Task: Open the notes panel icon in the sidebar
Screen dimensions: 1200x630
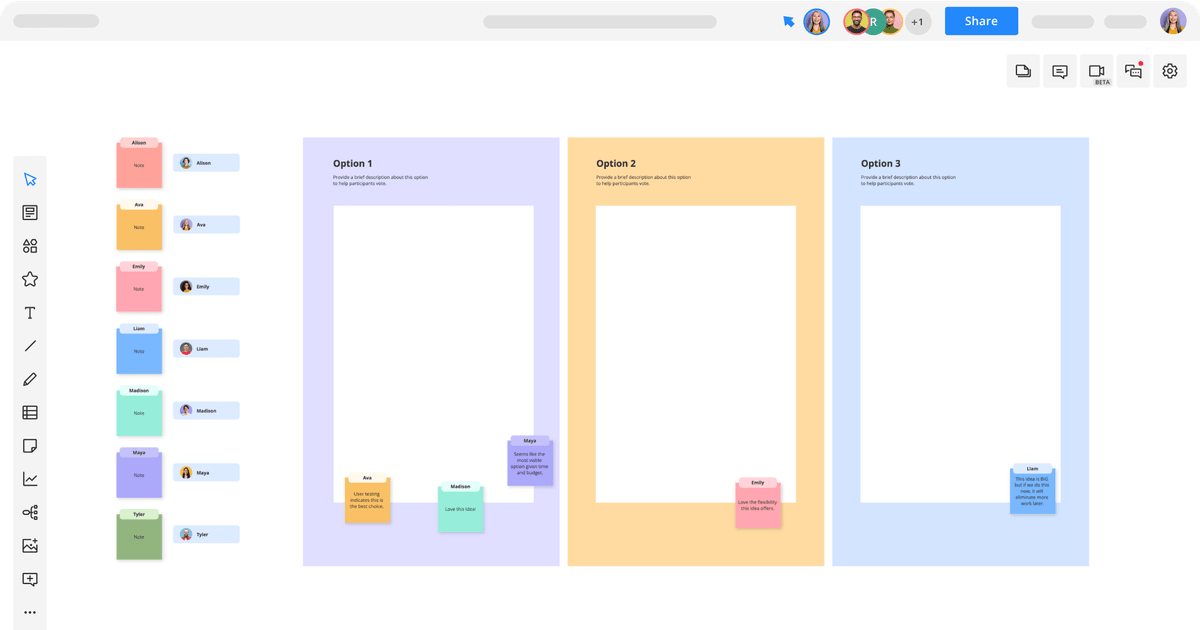Action: click(30, 211)
